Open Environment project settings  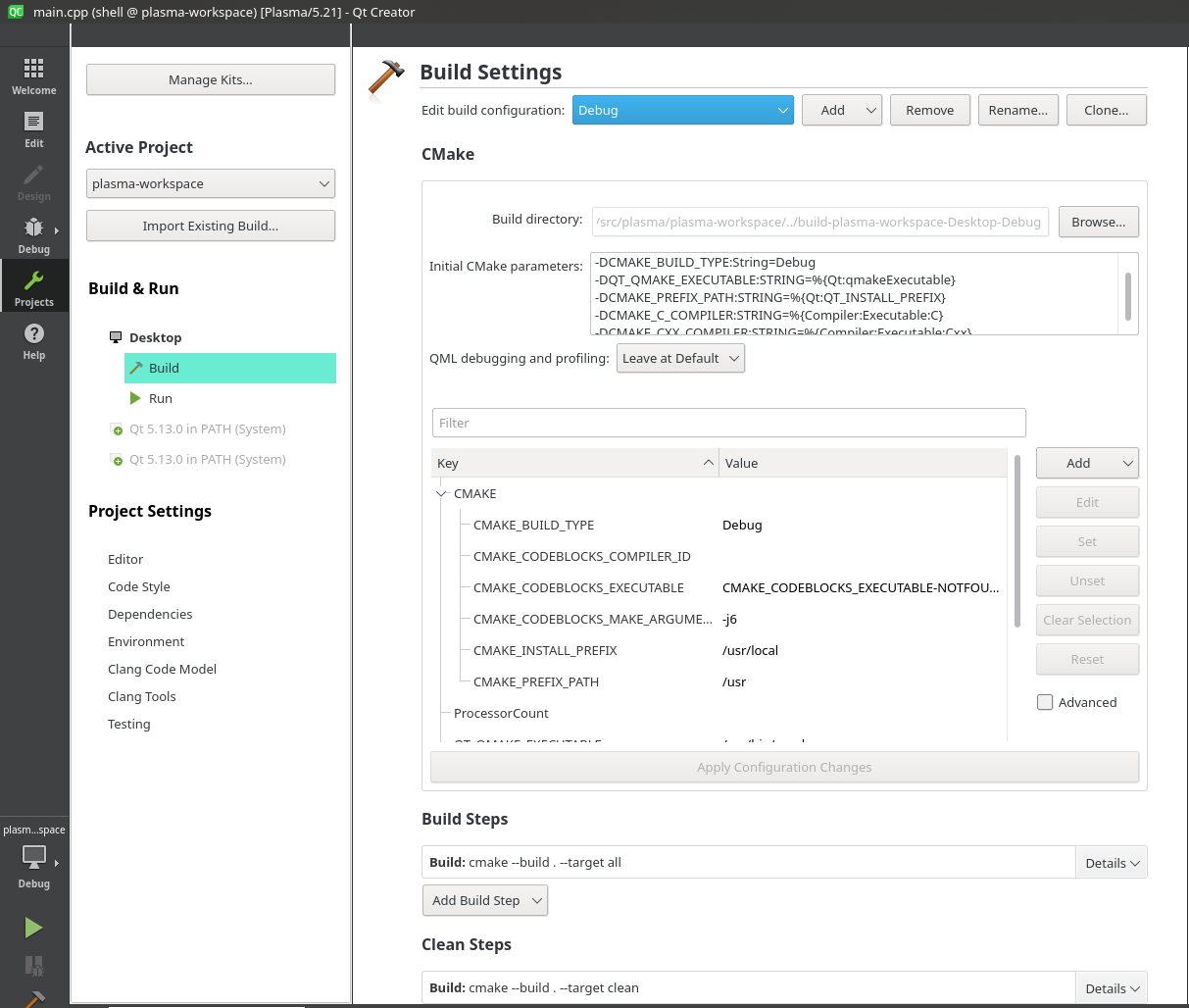coord(146,641)
